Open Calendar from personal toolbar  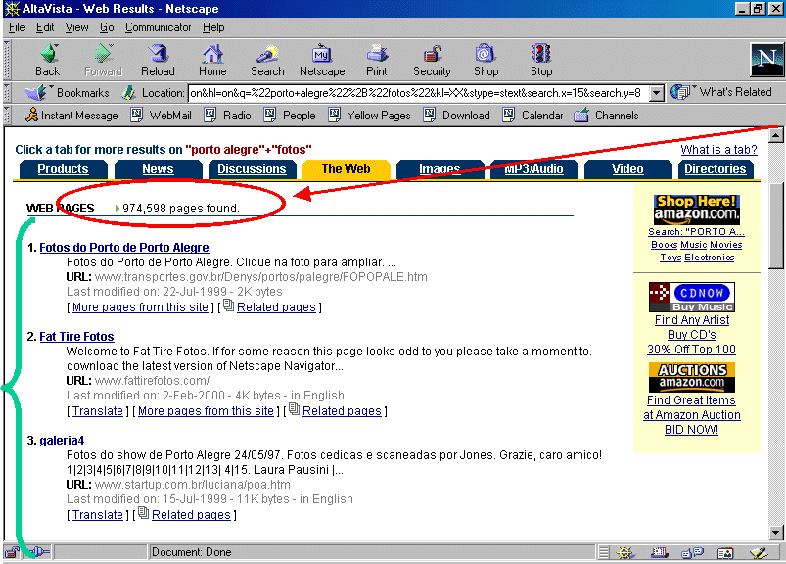pyautogui.click(x=533, y=115)
